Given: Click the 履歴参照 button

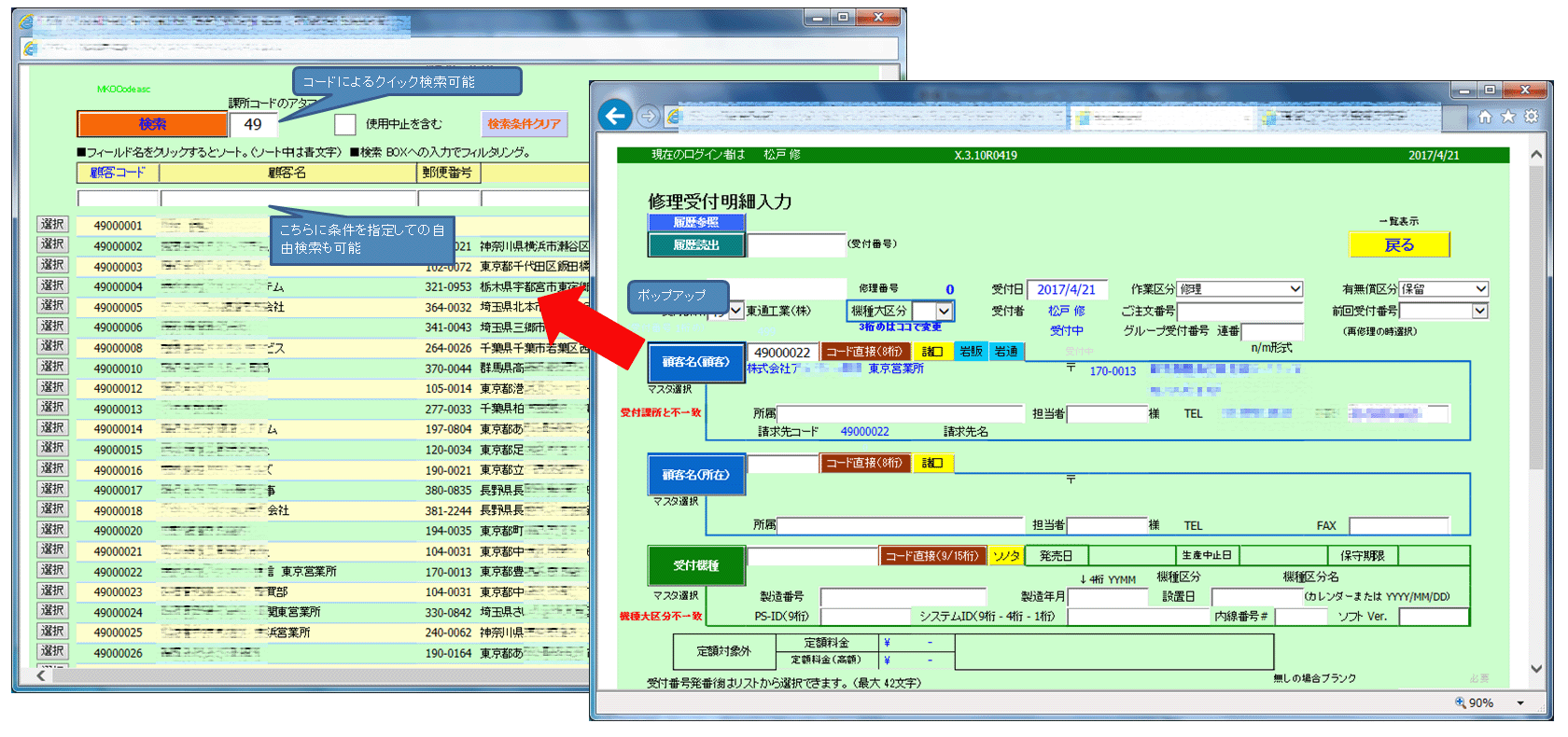Looking at the screenshot, I should point(696,222).
